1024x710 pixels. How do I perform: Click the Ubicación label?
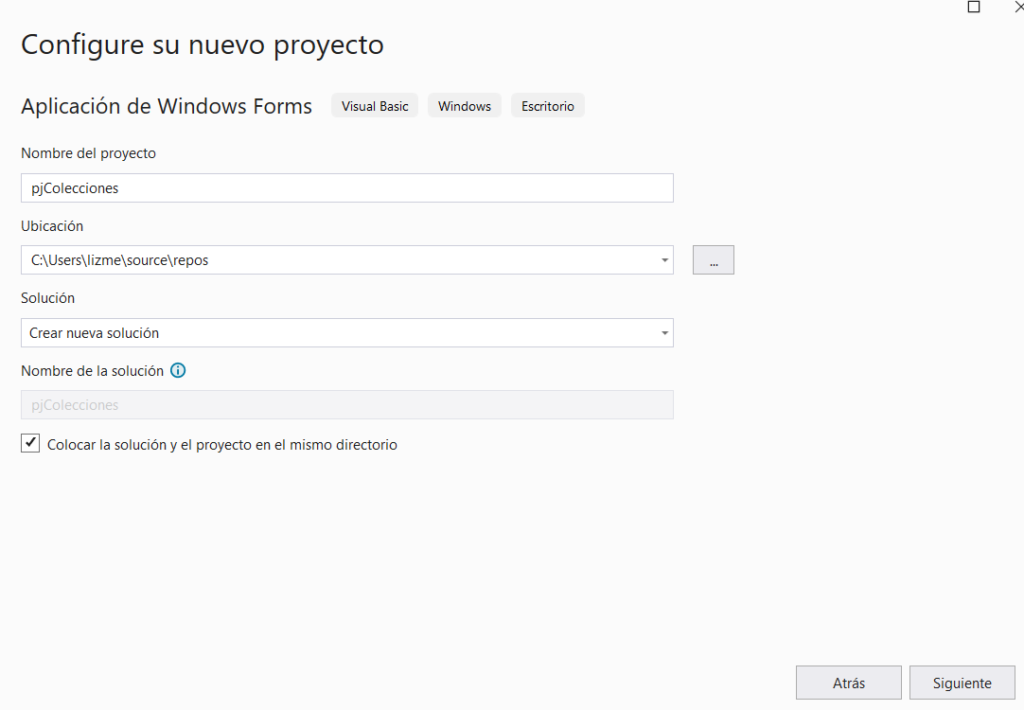[52, 226]
